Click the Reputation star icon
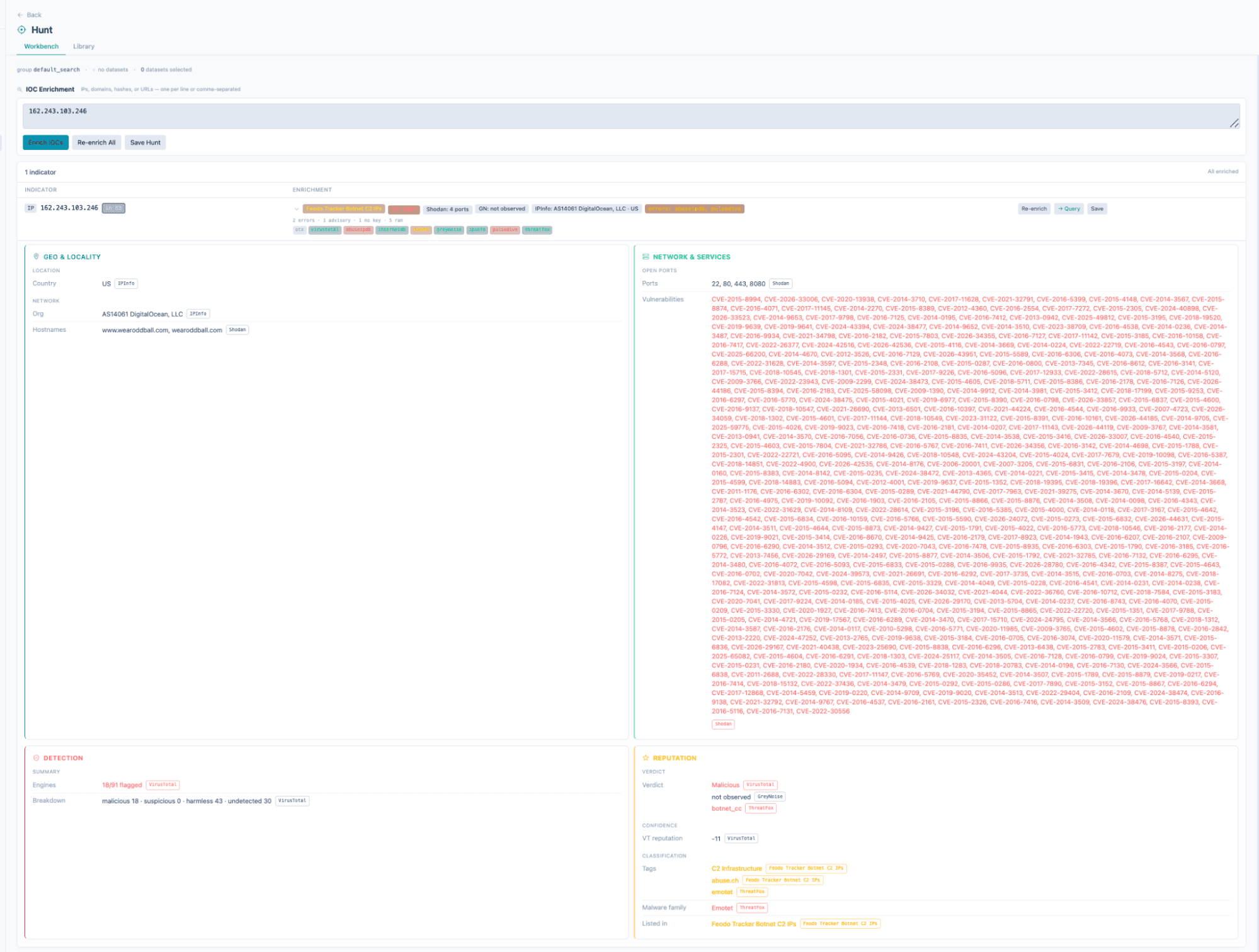The width and height of the screenshot is (1259, 952). point(646,757)
